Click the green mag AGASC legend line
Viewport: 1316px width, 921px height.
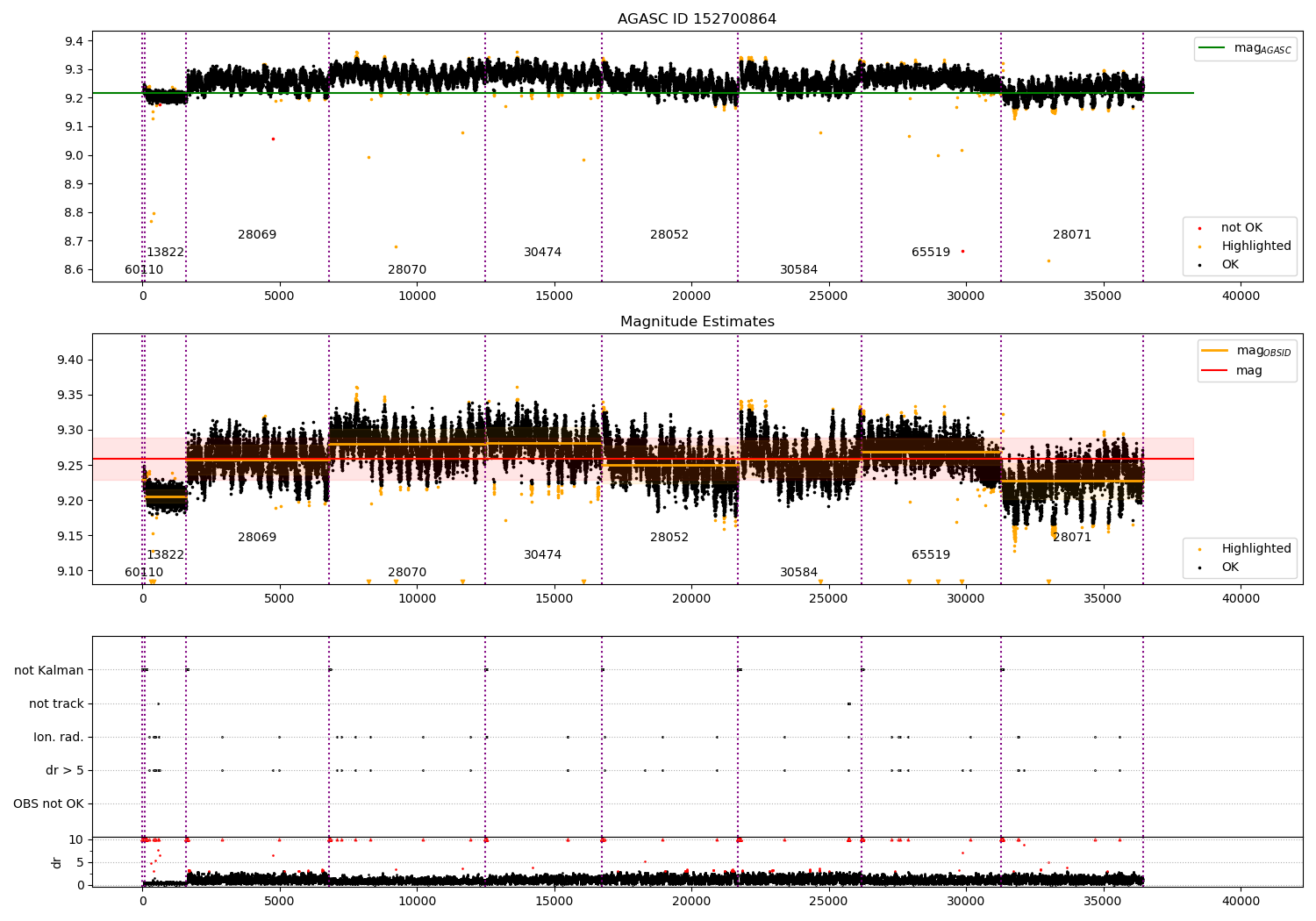click(1213, 48)
